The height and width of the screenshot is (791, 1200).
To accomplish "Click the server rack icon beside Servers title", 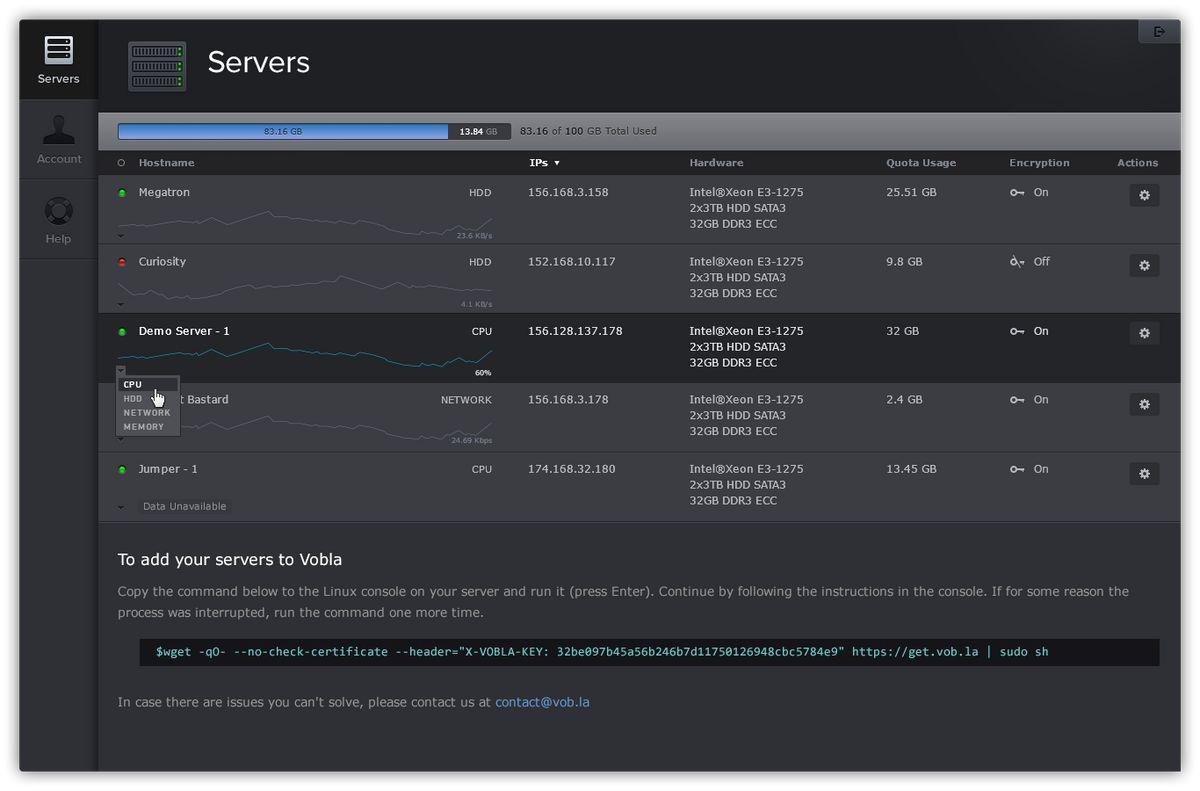I will tap(157, 66).
